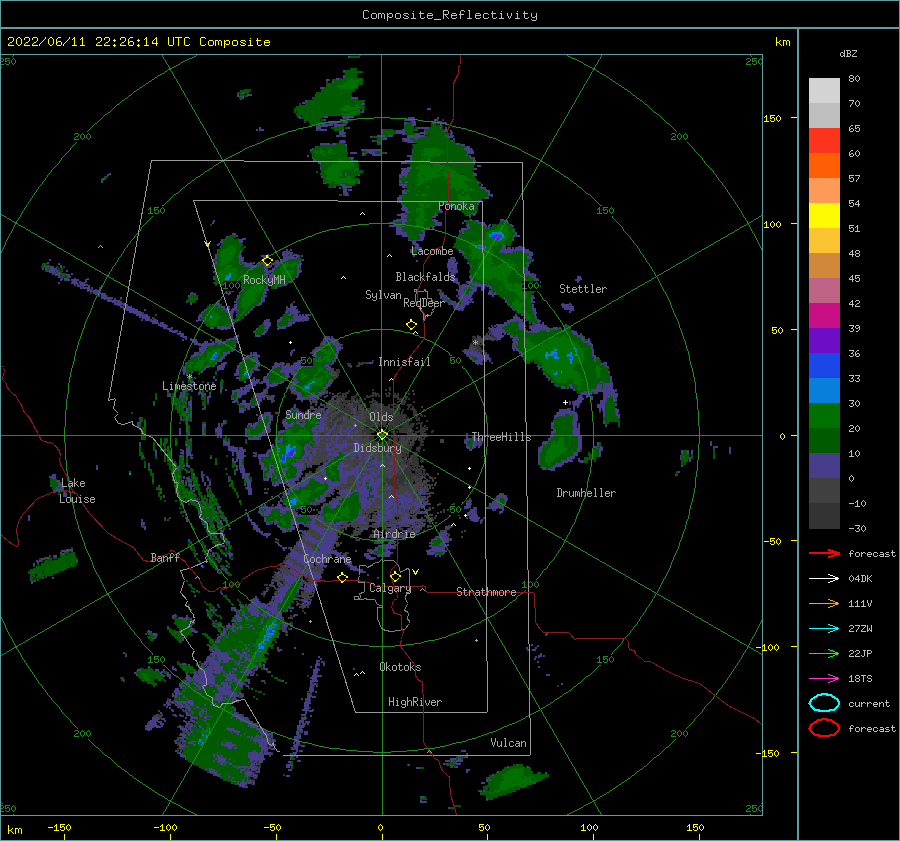Click the yellow diamond marker below Cochrane
900x841 pixels.
coord(342,577)
